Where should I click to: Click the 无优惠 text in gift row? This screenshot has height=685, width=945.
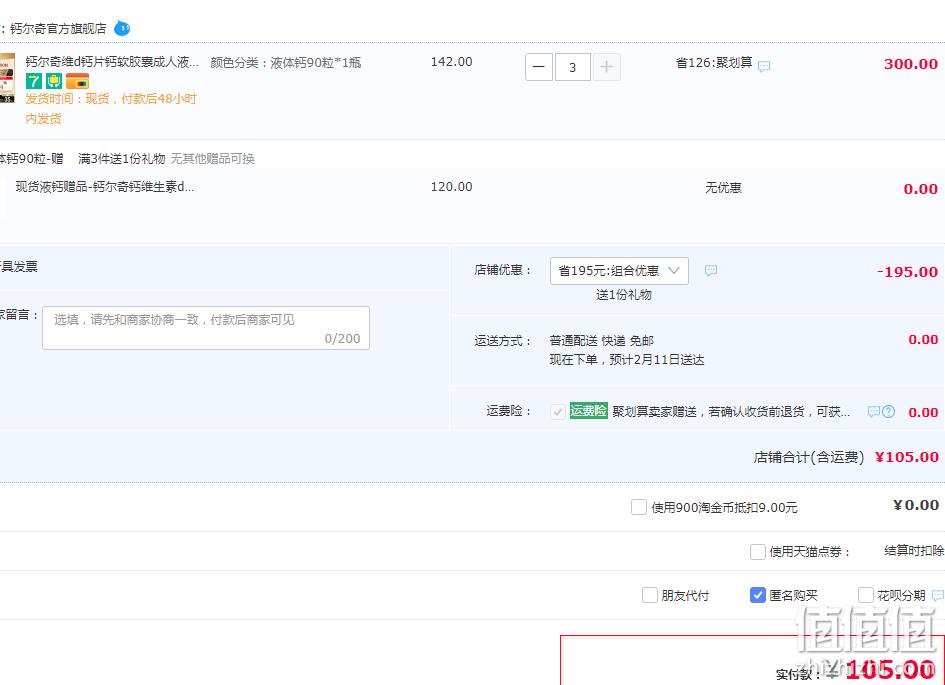tap(723, 188)
